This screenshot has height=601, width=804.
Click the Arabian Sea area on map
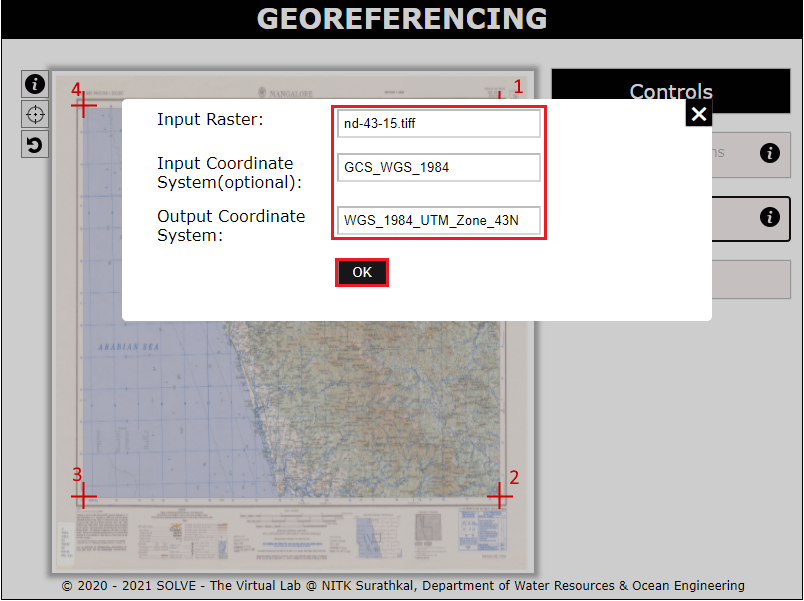(128, 347)
